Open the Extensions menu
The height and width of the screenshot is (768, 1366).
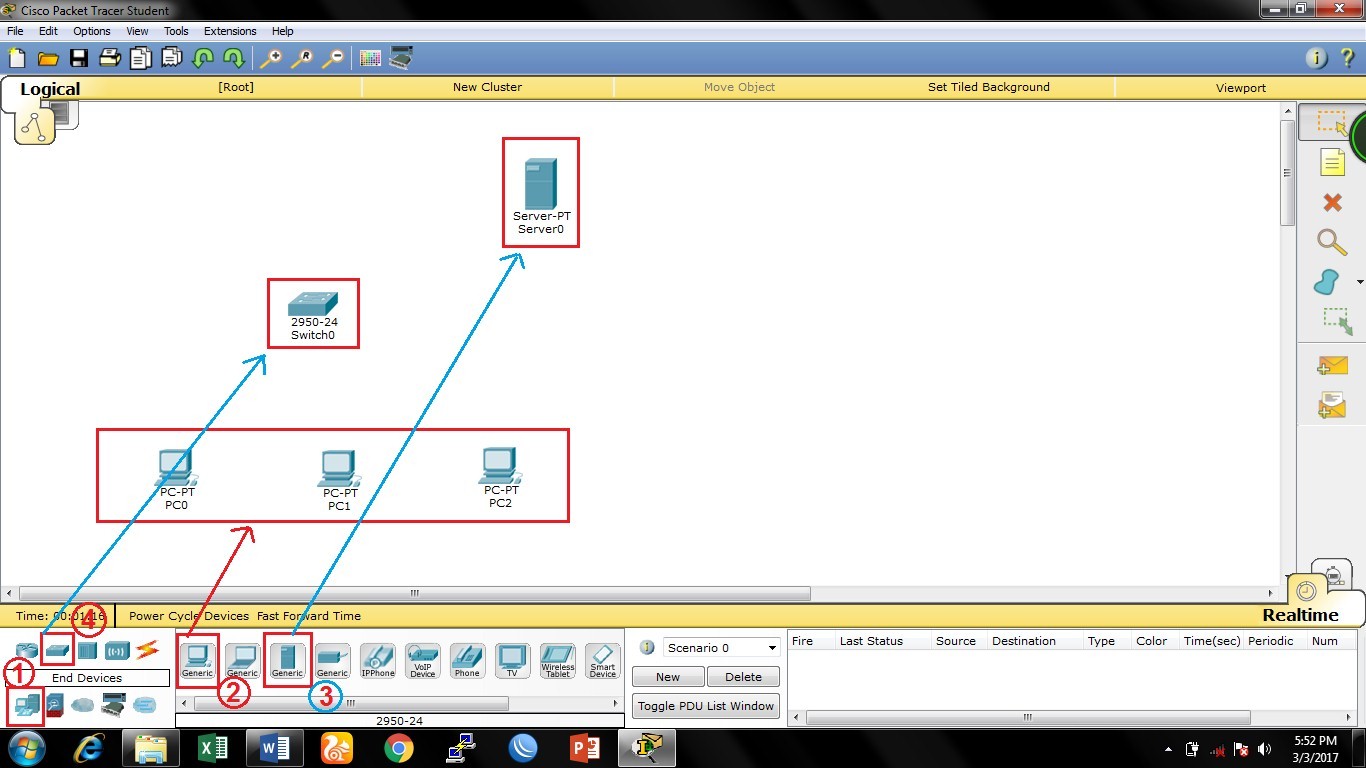[229, 31]
